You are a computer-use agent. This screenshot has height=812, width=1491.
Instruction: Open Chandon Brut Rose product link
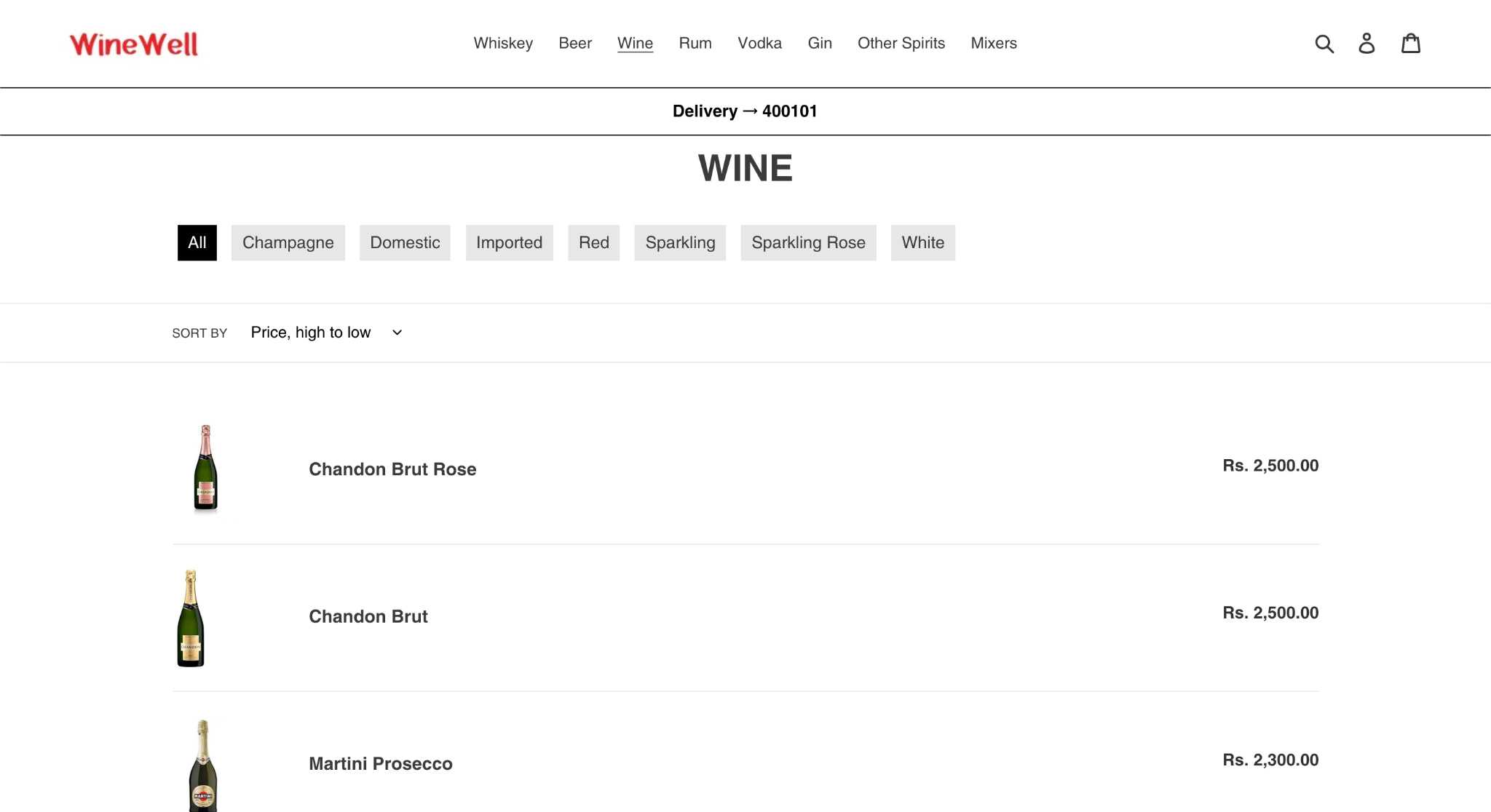click(392, 469)
